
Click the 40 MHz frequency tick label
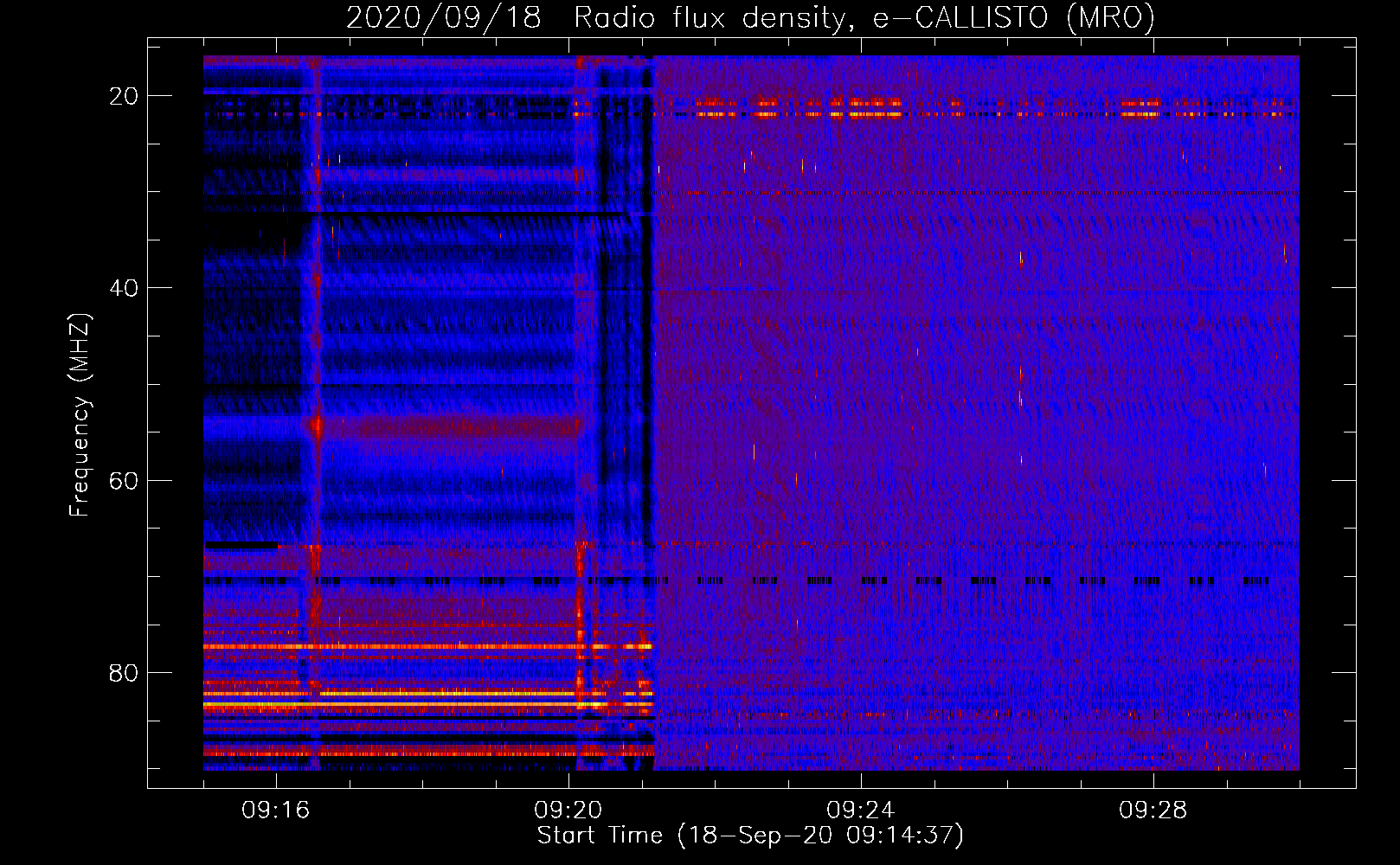[x=124, y=288]
